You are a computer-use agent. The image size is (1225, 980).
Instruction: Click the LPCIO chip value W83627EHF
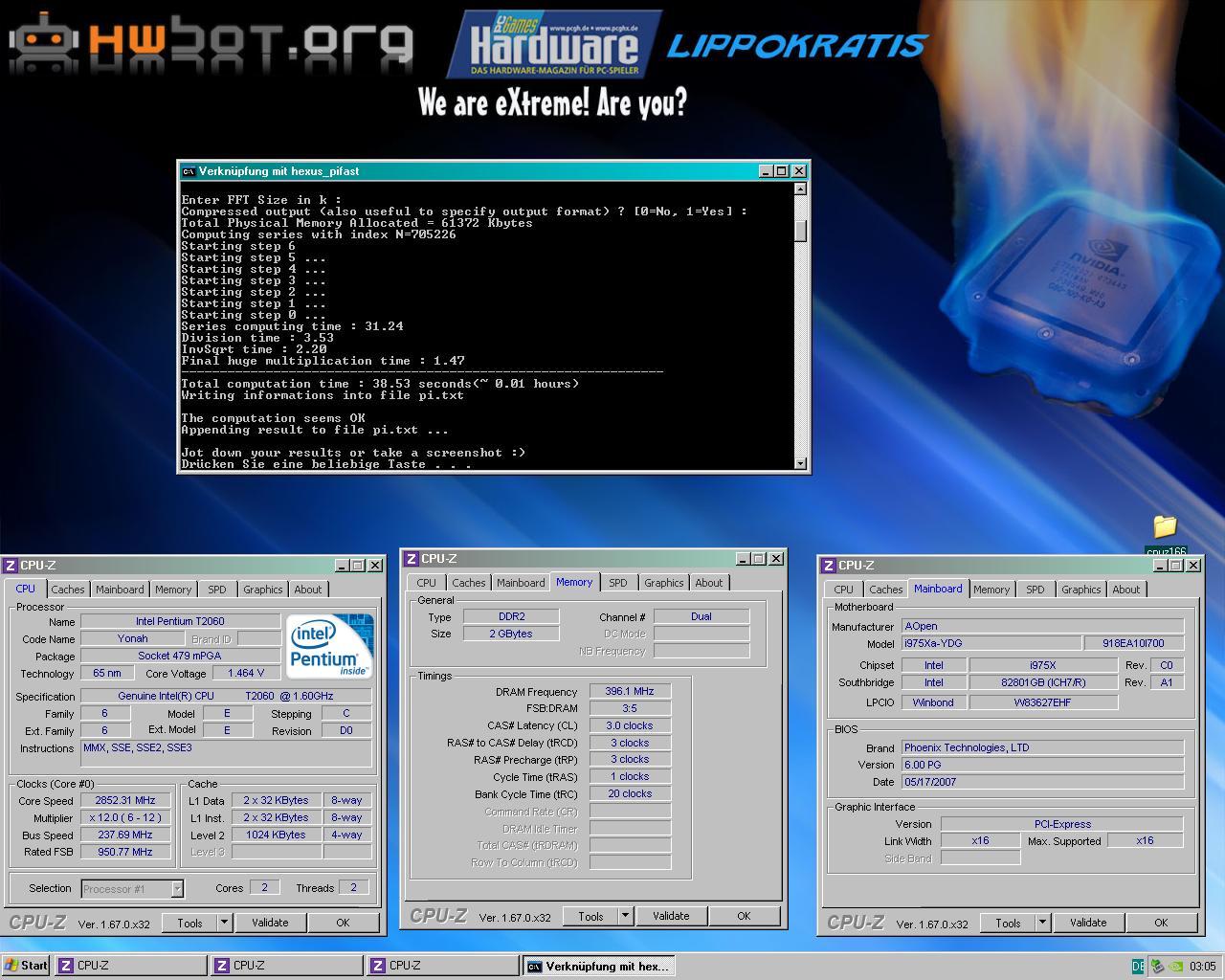point(1043,702)
